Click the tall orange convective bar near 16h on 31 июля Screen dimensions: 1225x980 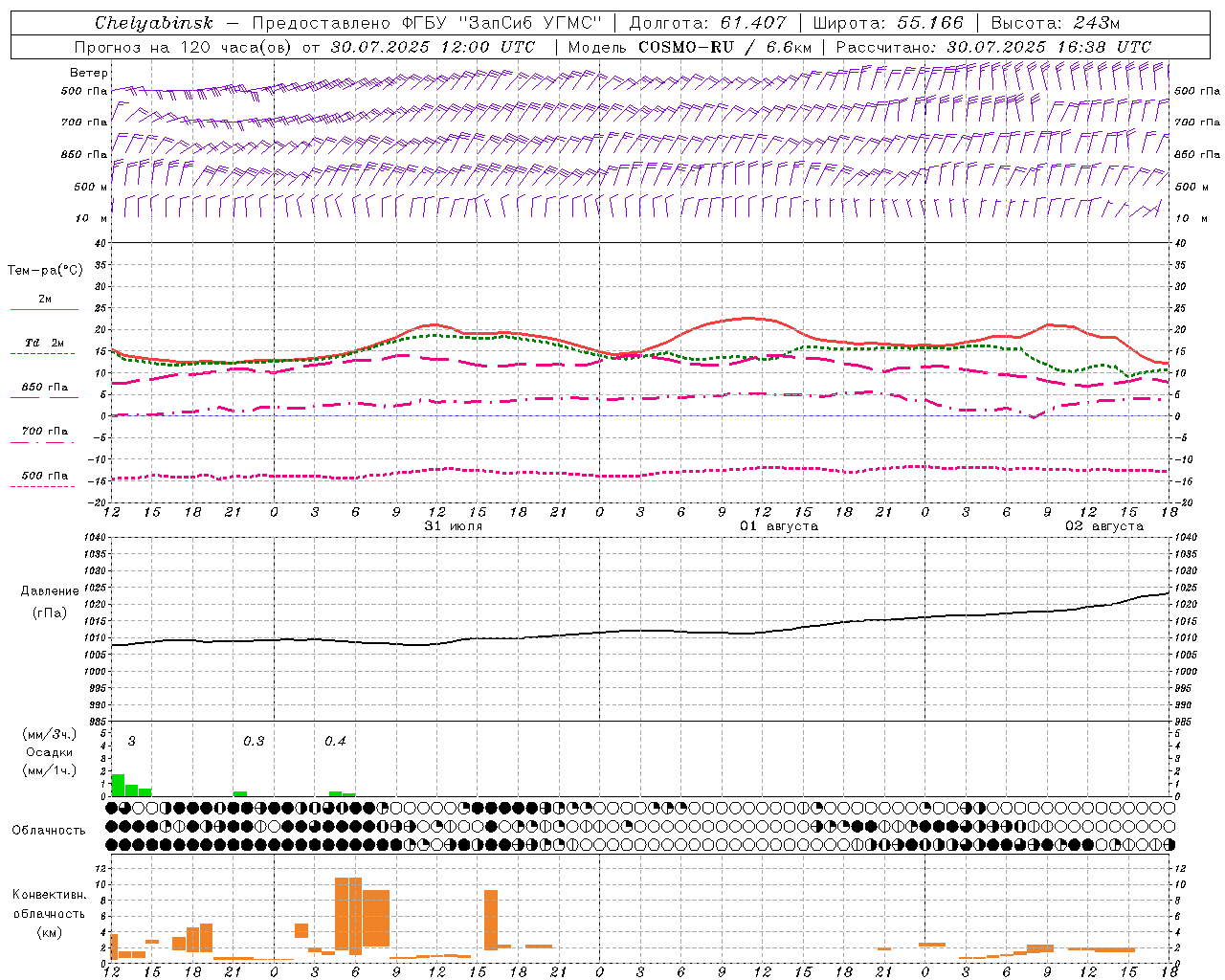(491, 920)
